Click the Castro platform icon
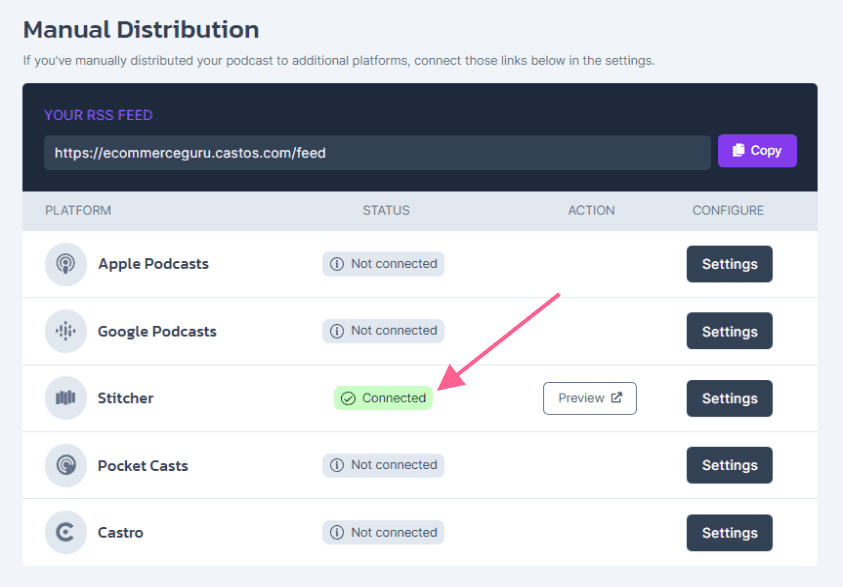The width and height of the screenshot is (843, 587). coord(66,532)
